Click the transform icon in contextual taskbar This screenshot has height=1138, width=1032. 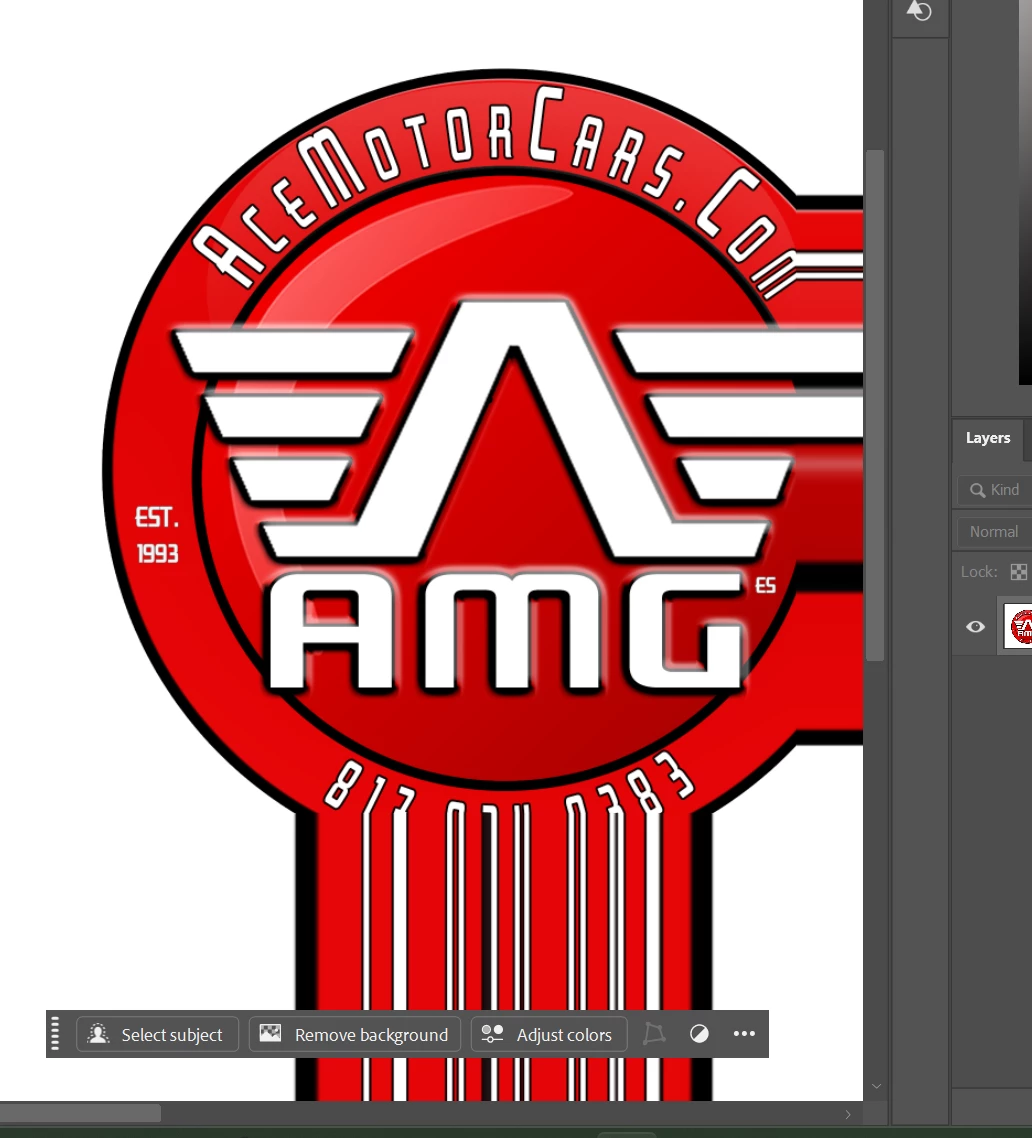pos(654,1034)
